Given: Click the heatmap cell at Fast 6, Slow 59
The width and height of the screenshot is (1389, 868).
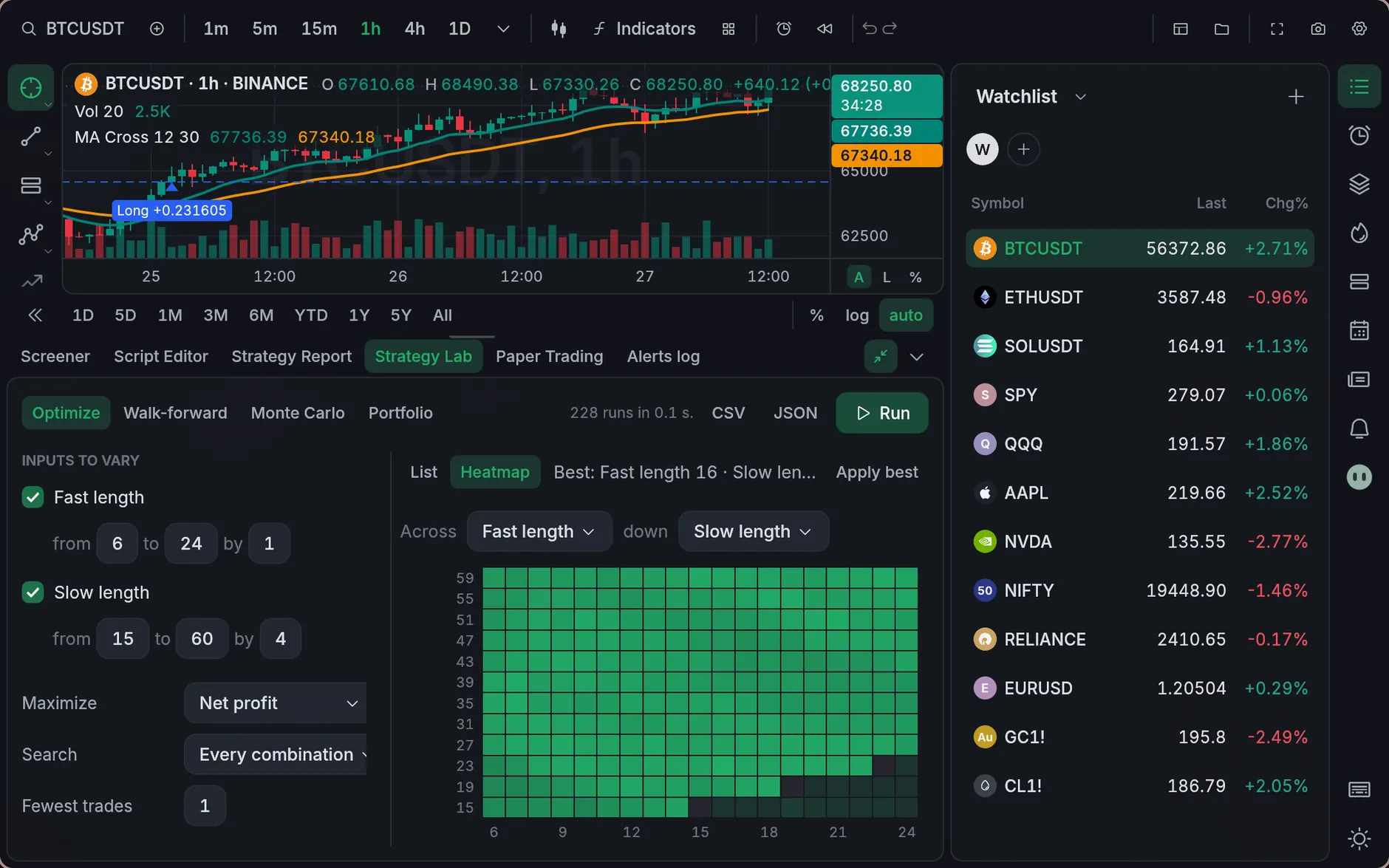Looking at the screenshot, I should (494, 578).
